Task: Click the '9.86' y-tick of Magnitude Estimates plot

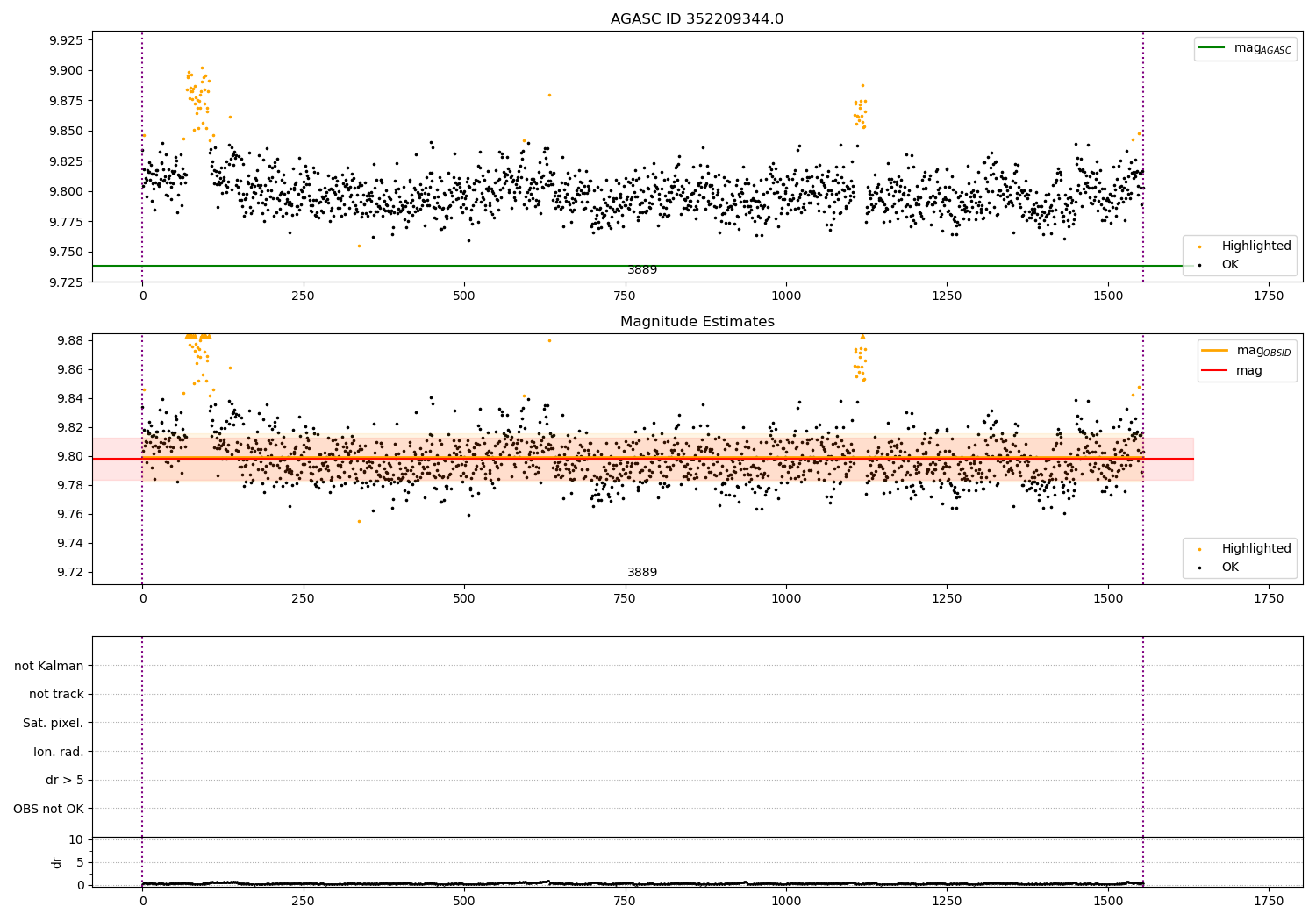Action: [x=69, y=369]
